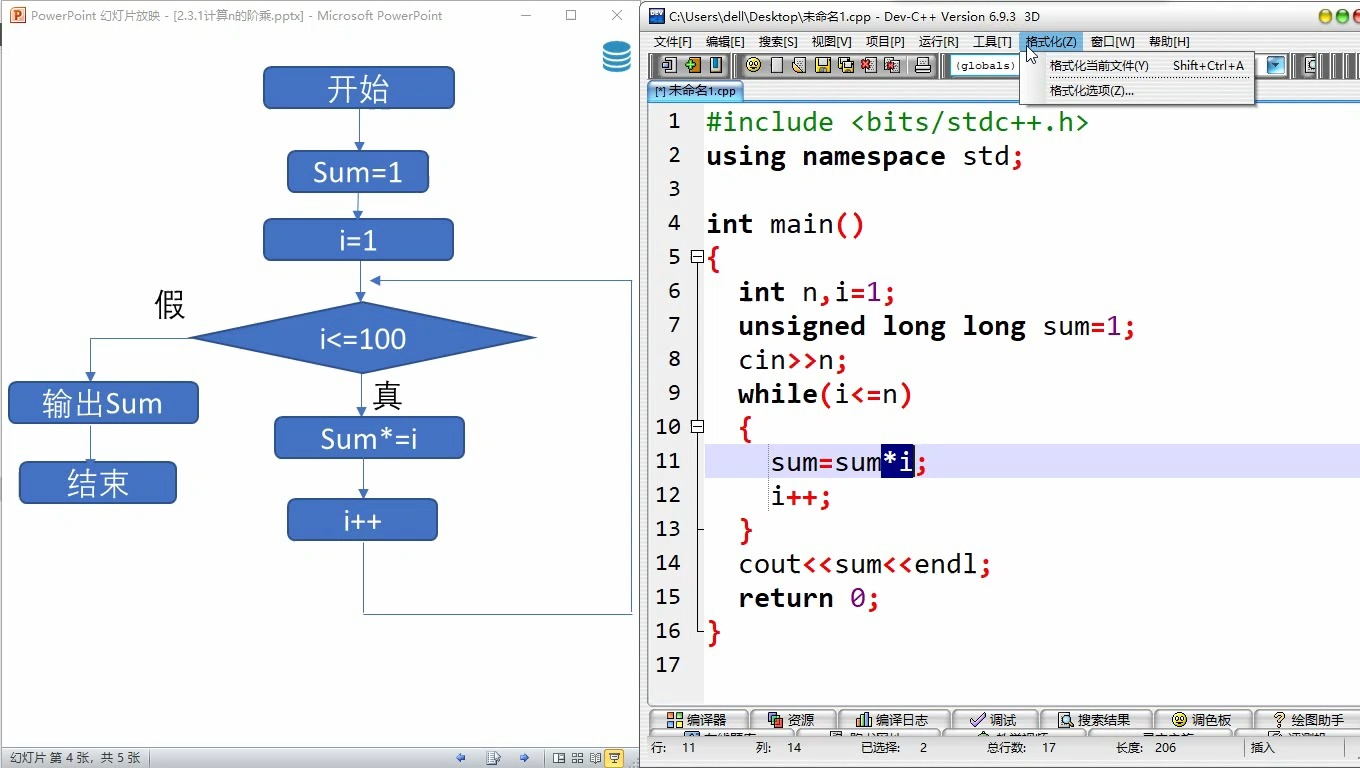Switch to the 绘图助手 bottom tab
This screenshot has width=1360, height=768.
(x=1308, y=720)
